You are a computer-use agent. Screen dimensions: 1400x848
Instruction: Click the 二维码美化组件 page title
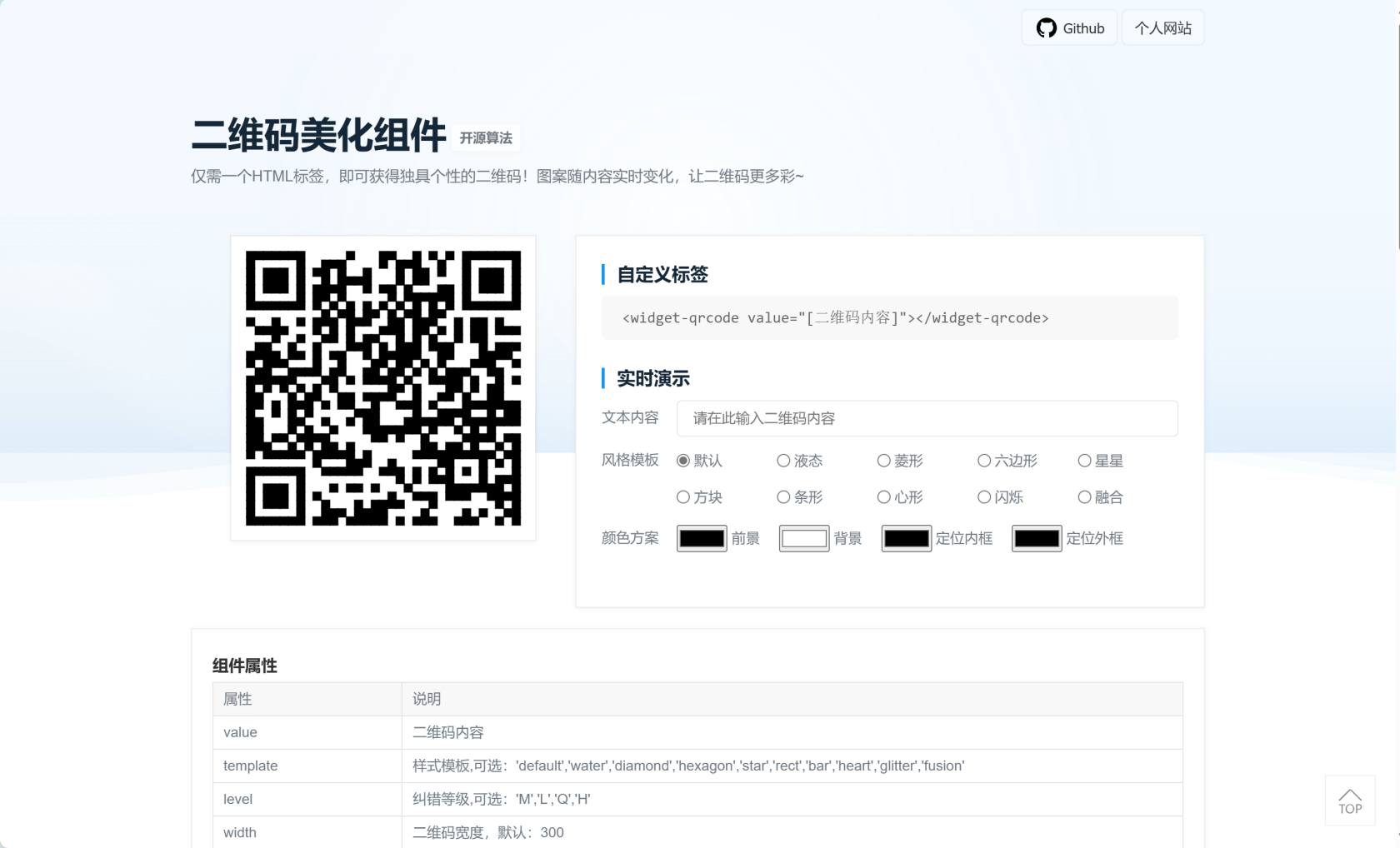(318, 135)
